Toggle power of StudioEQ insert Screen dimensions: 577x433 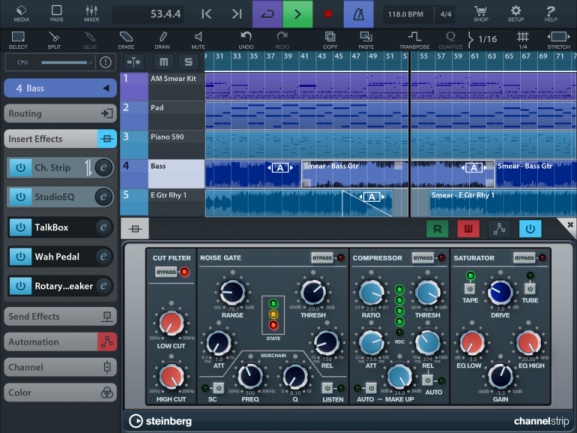20,197
